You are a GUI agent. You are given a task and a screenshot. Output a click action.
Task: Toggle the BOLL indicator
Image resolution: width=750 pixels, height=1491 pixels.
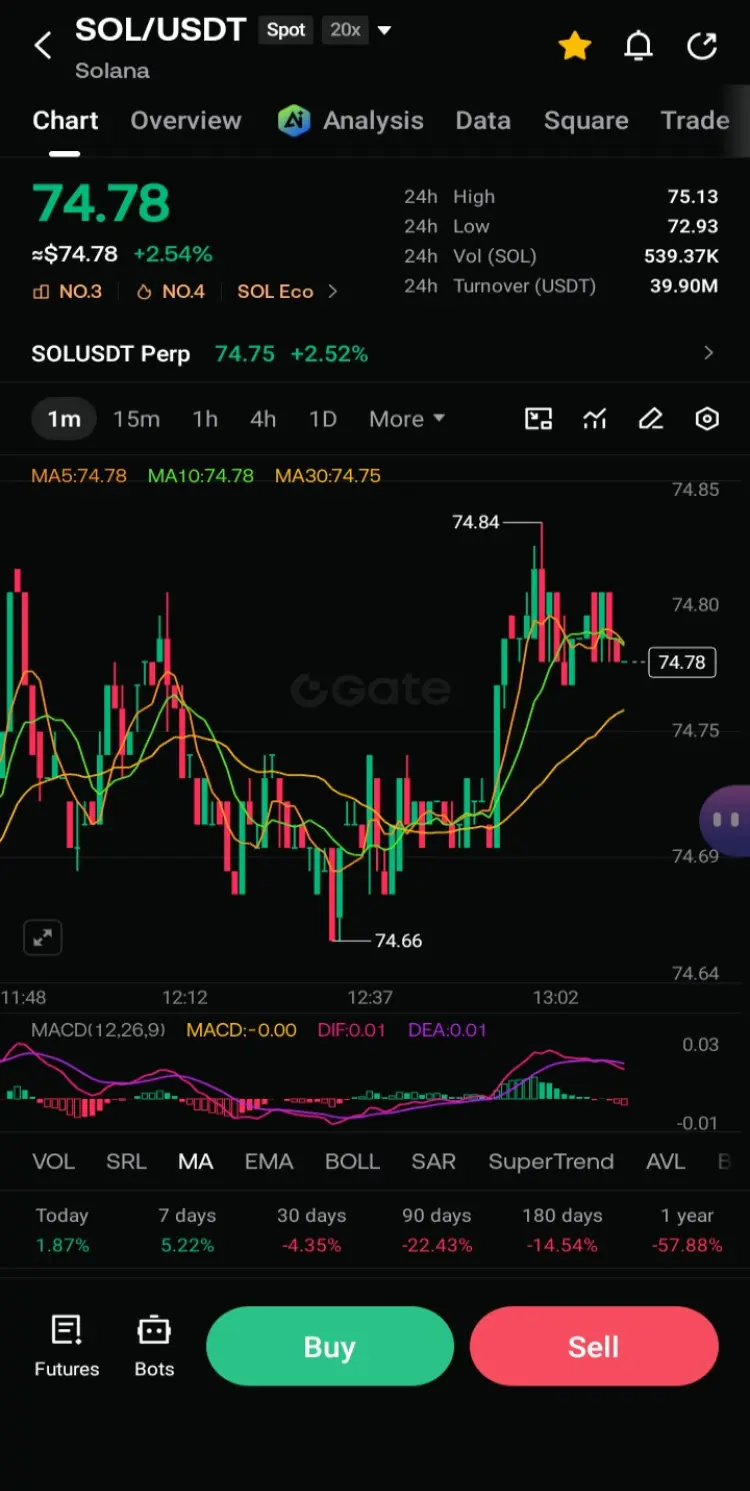352,1162
